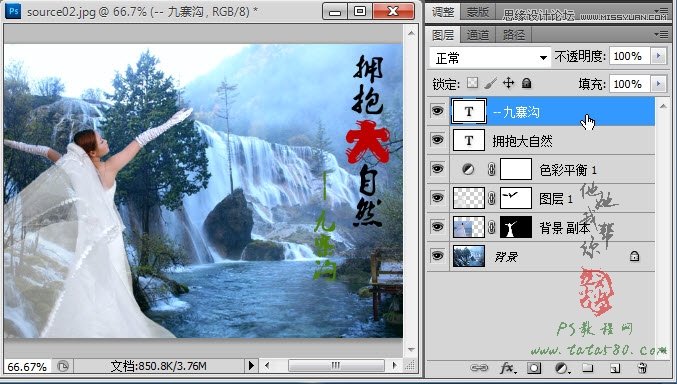The image size is (677, 384).
Task: Click the horizontal scrollbar thumb
Action: pos(336,366)
